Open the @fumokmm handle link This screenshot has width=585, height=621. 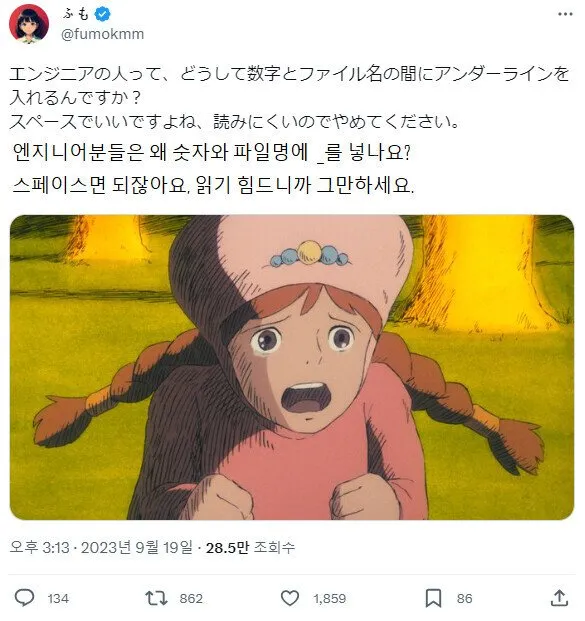click(x=103, y=34)
